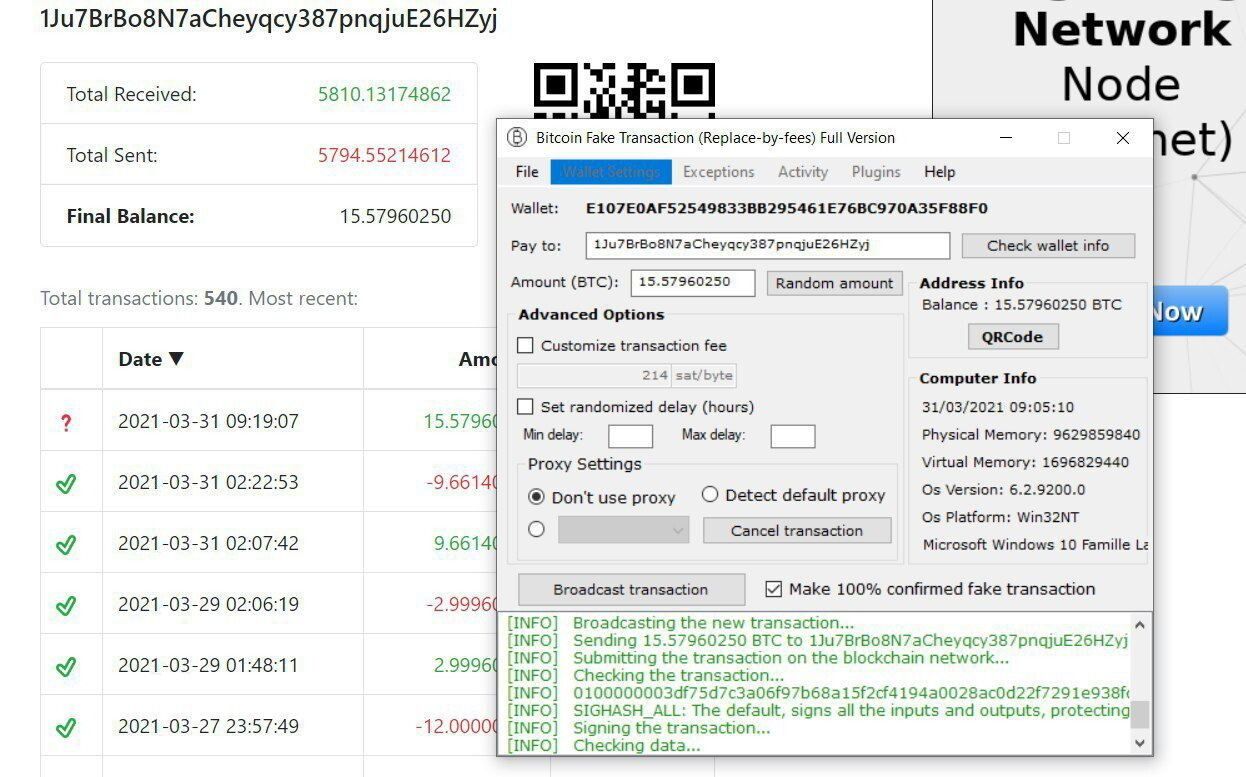The image size is (1246, 777).
Task: Click the Bitcoin app icon in title bar
Action: 517,138
